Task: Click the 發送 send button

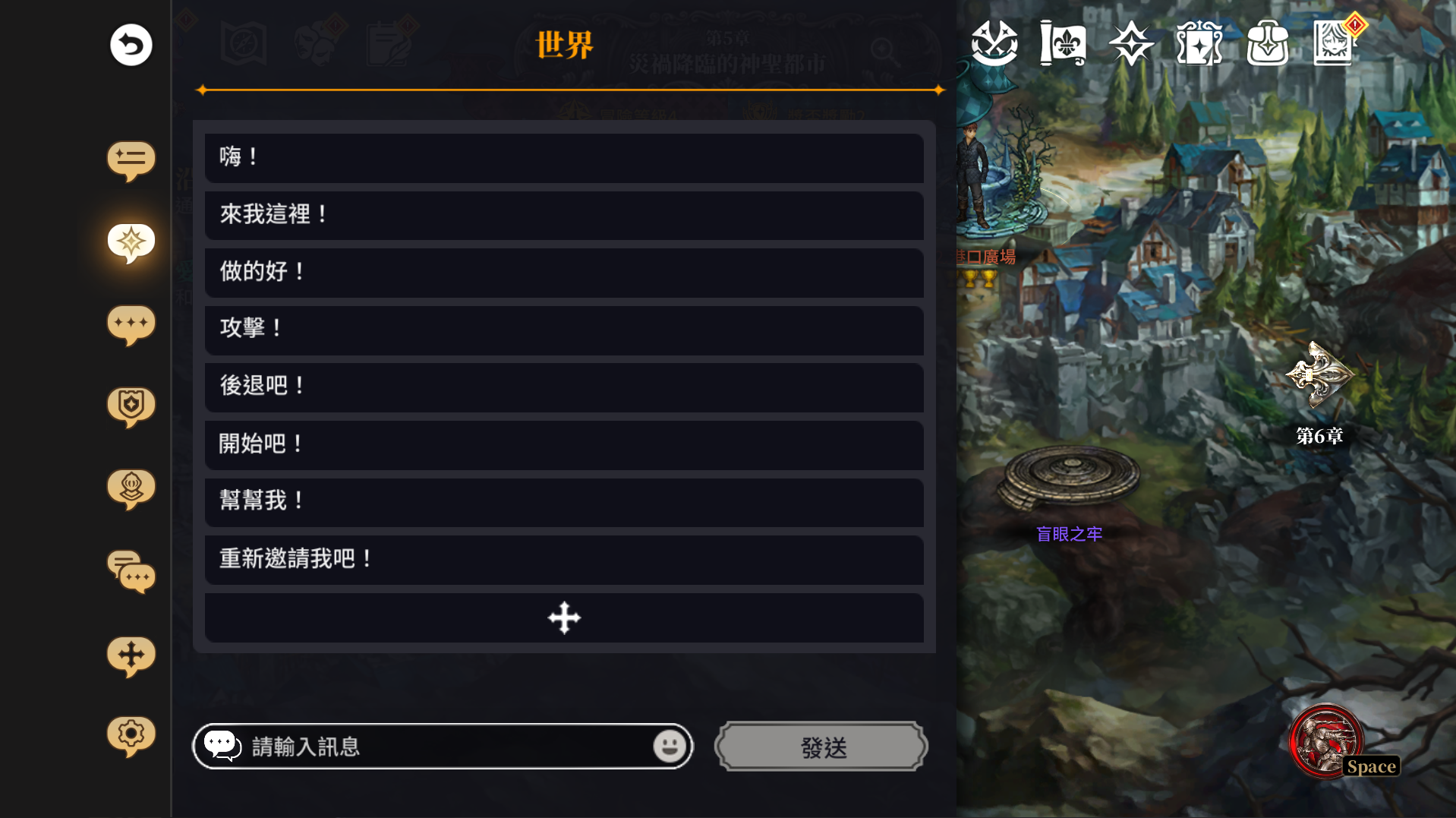Action: [821, 747]
